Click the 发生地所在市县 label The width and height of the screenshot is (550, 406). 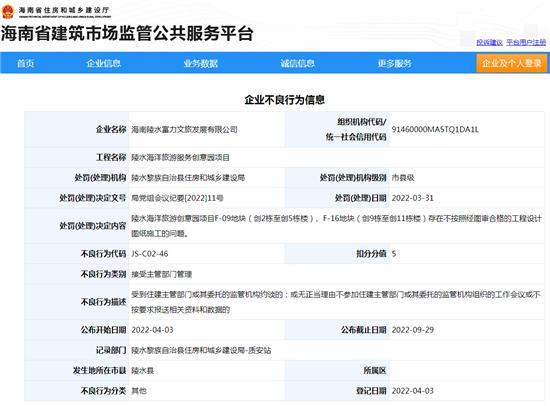click(x=100, y=371)
